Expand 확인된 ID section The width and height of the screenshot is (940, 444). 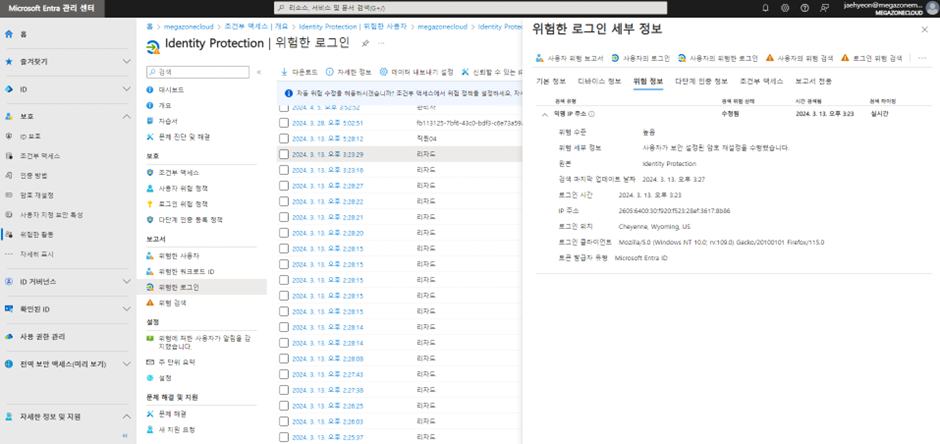(126, 309)
